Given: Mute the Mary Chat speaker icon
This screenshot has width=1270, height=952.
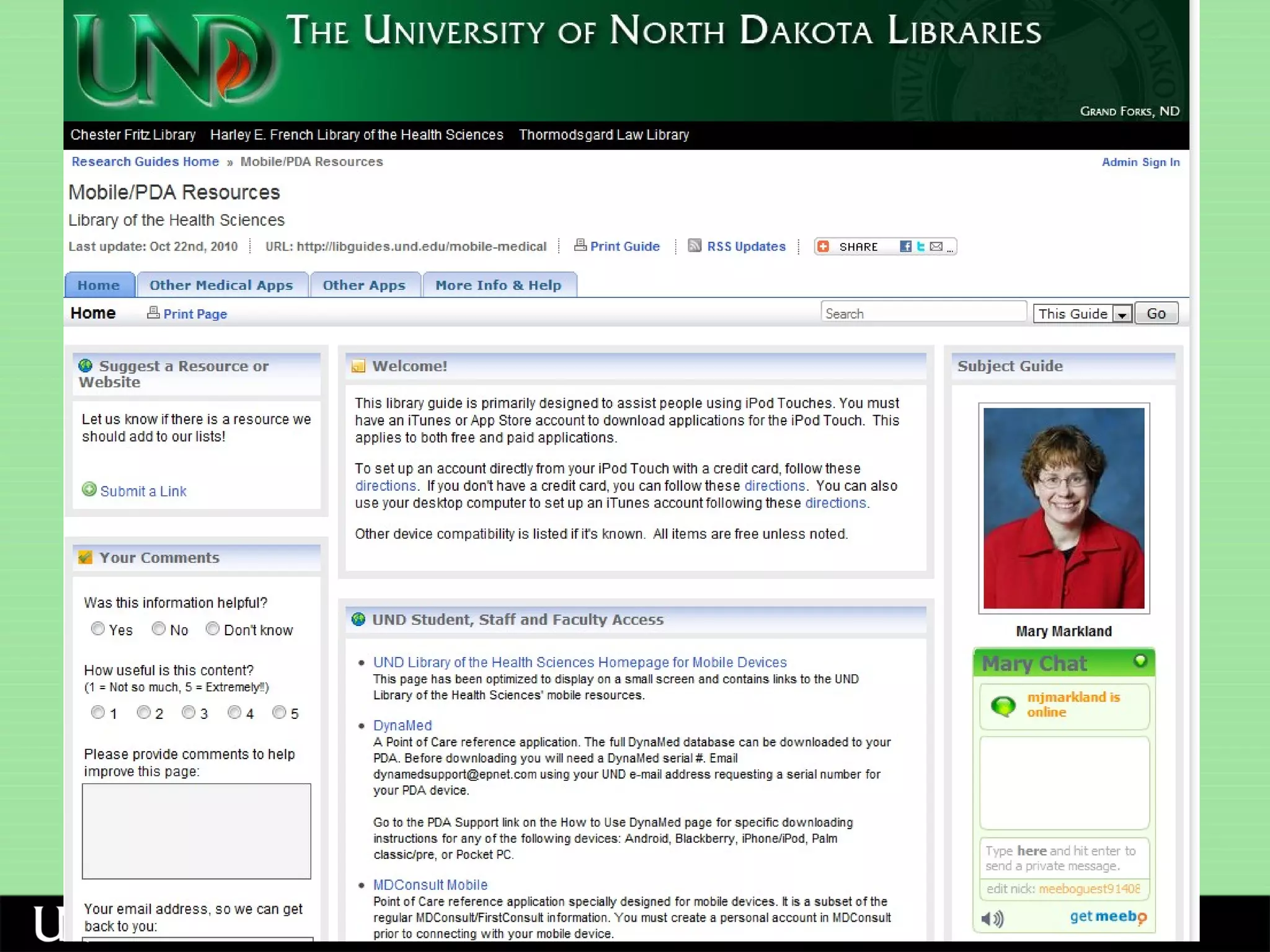Looking at the screenshot, I should click(x=992, y=919).
